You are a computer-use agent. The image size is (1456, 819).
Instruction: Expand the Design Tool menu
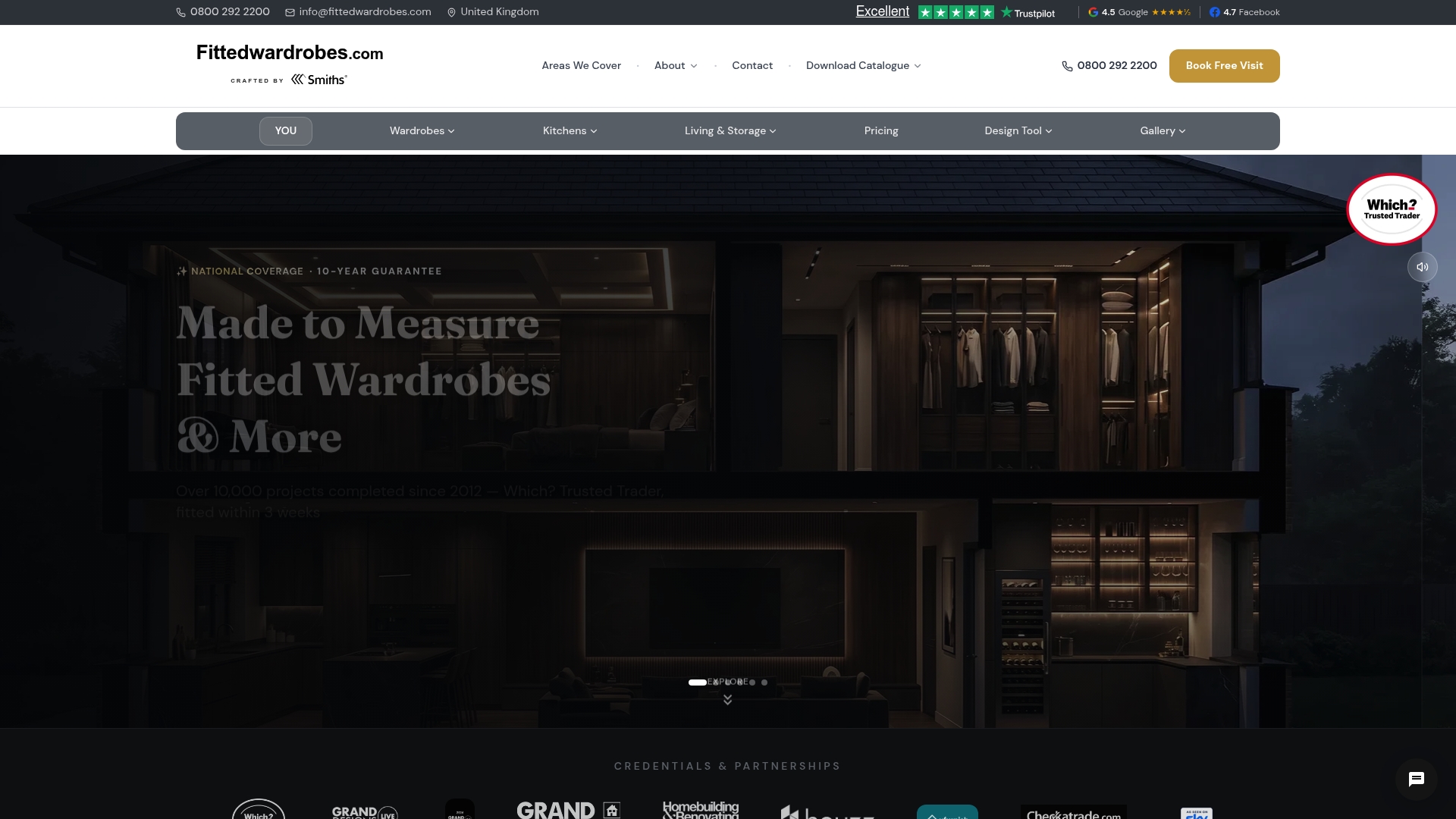pos(1018,131)
